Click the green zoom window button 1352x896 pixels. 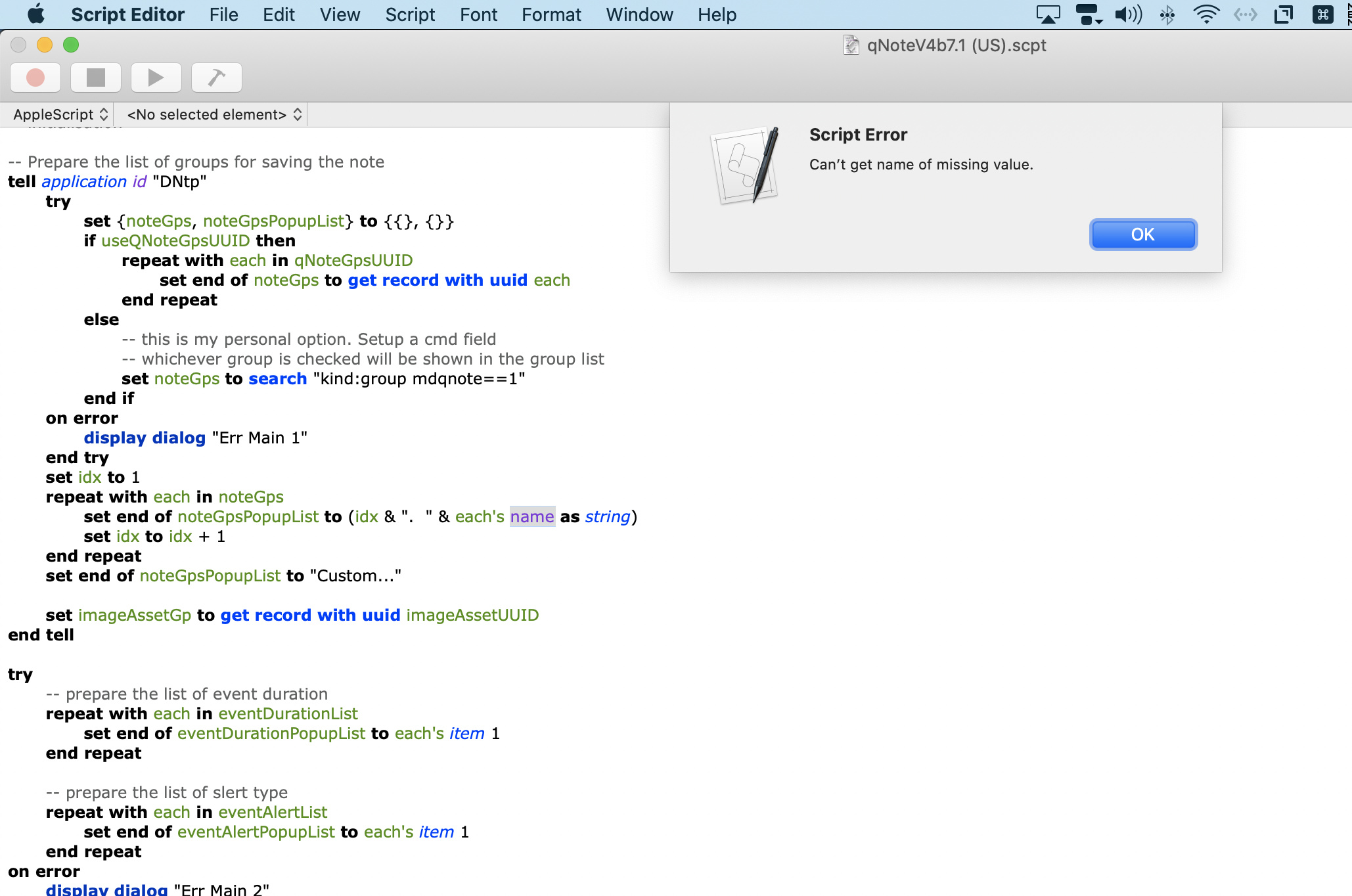click(71, 45)
